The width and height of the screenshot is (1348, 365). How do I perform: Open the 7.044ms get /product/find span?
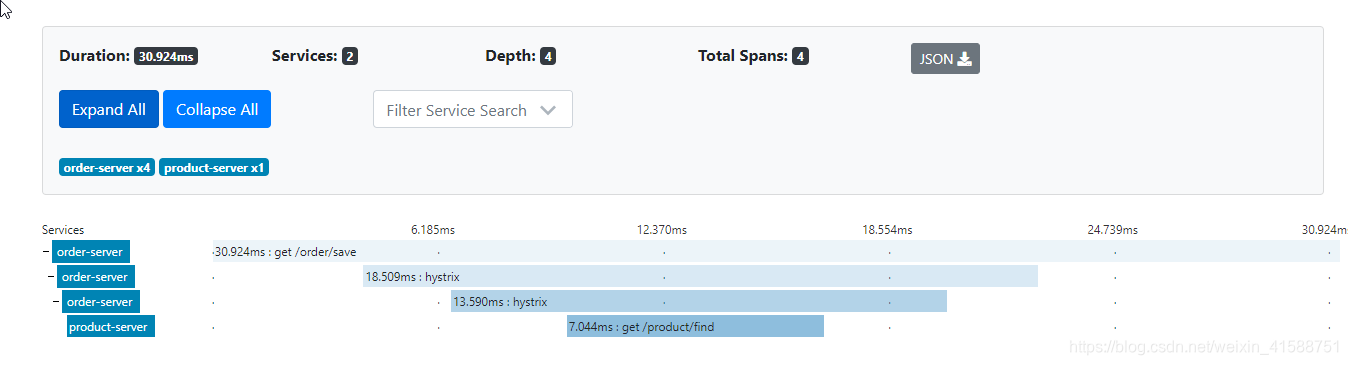click(x=695, y=327)
